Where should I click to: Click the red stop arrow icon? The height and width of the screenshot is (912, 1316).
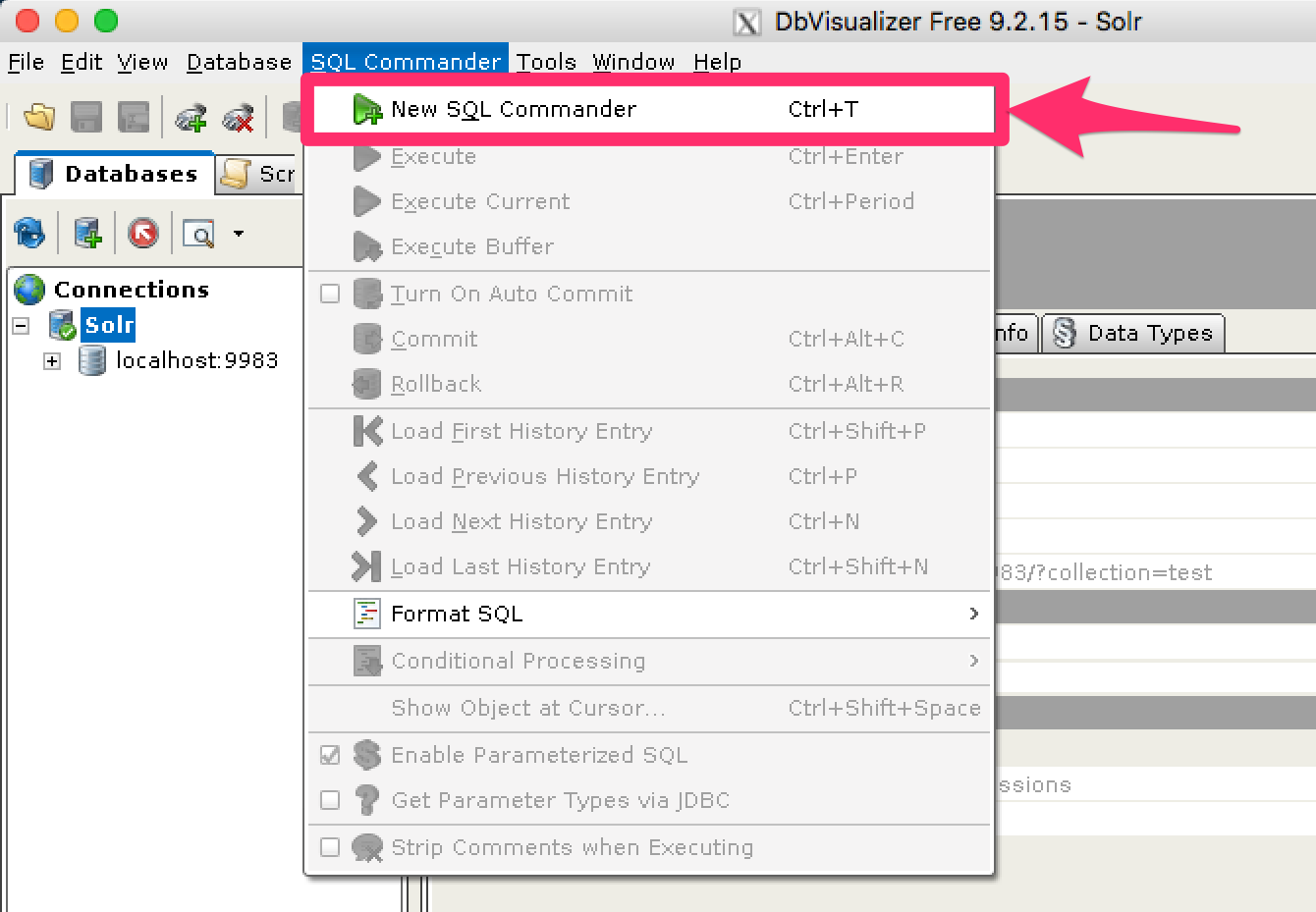[x=143, y=234]
